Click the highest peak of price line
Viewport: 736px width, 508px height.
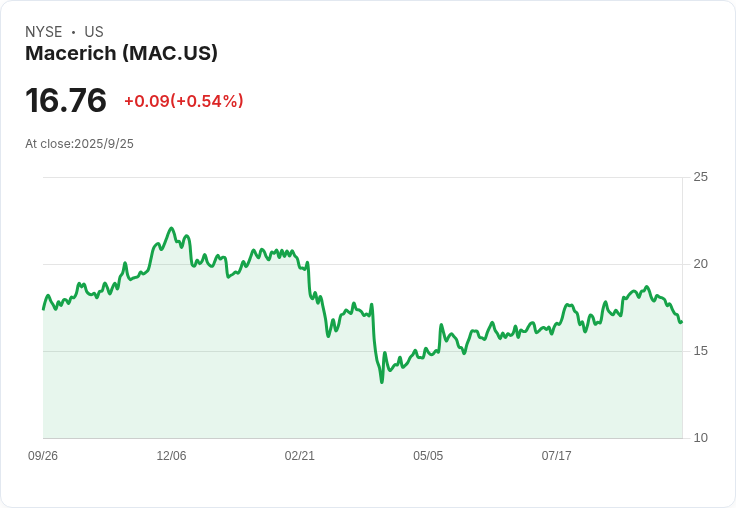pyautogui.click(x=172, y=229)
